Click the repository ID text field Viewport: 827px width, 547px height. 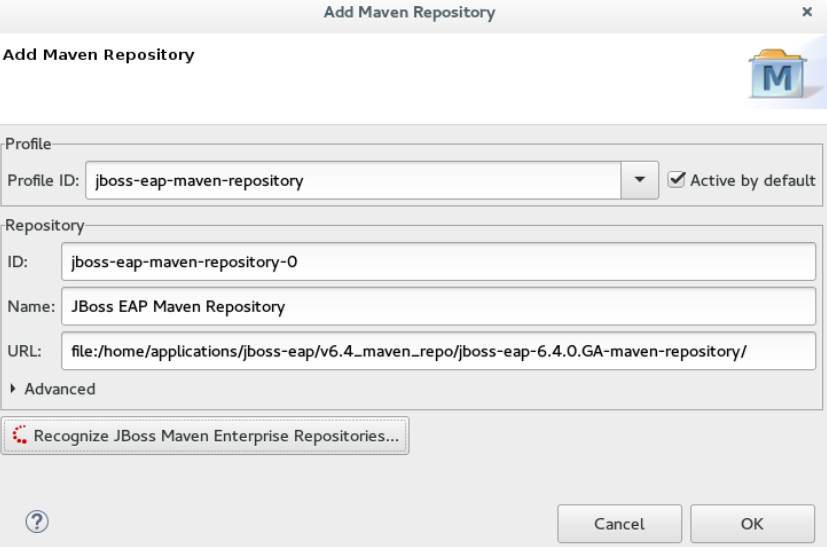pyautogui.click(x=438, y=263)
